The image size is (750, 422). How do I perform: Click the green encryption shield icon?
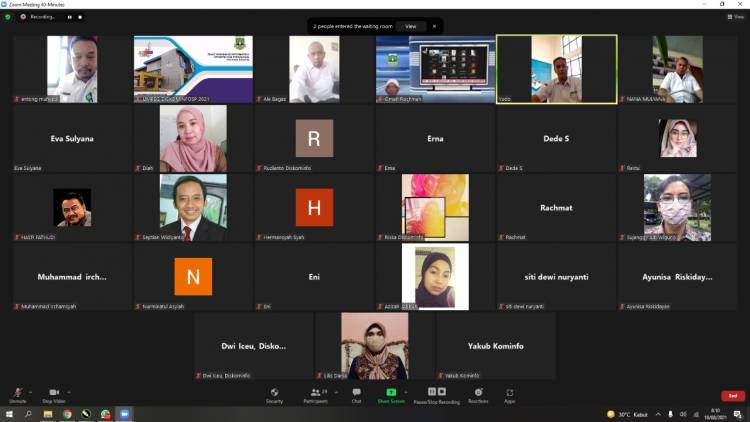click(x=8, y=17)
